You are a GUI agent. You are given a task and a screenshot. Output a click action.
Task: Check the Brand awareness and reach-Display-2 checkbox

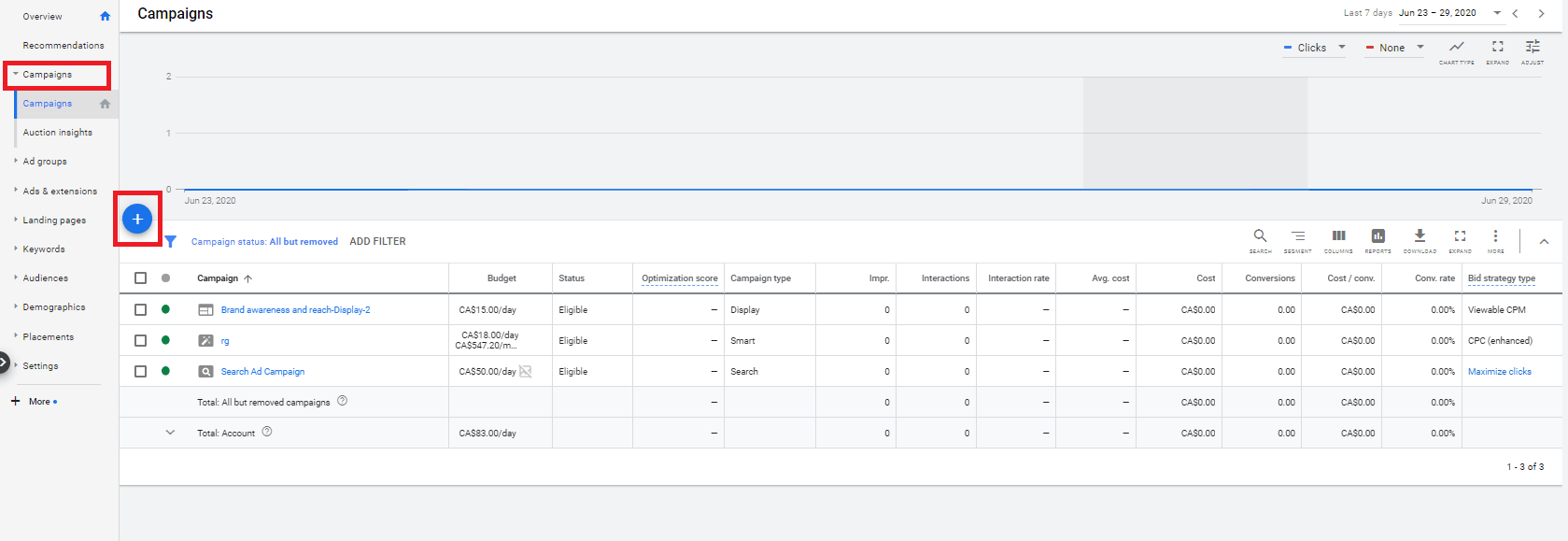140,309
